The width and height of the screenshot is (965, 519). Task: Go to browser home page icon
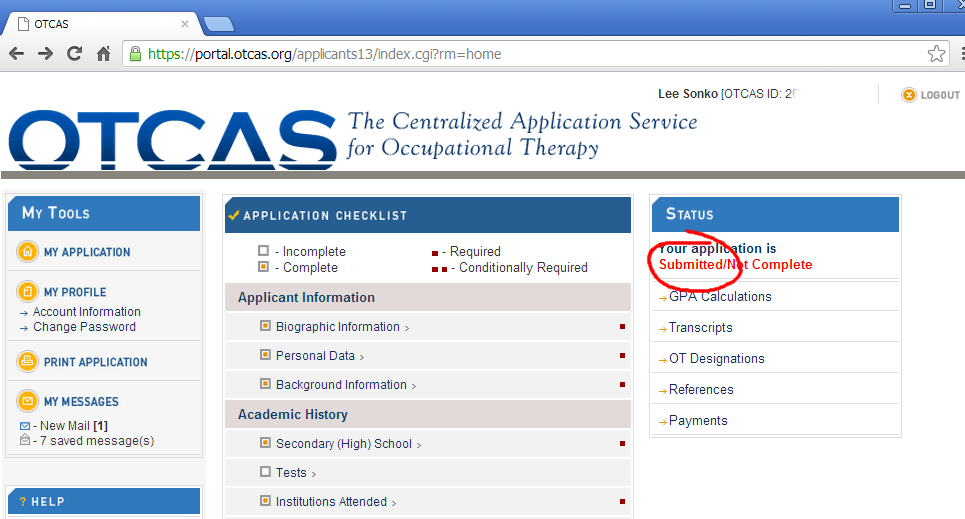(103, 54)
